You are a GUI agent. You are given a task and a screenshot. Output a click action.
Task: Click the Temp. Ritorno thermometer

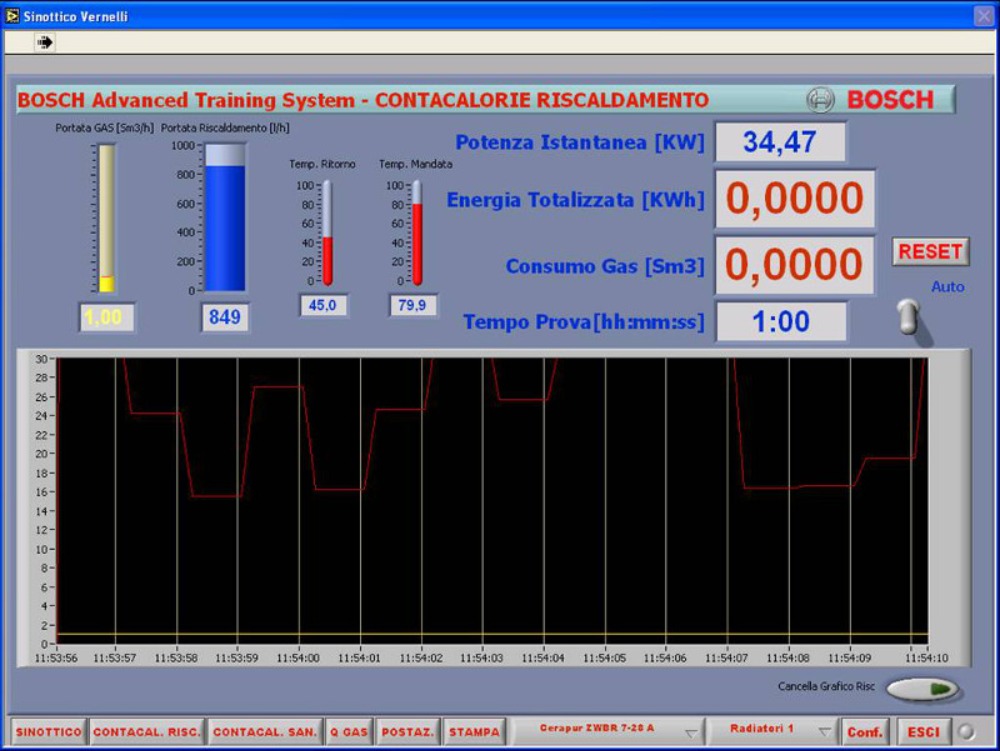point(327,233)
